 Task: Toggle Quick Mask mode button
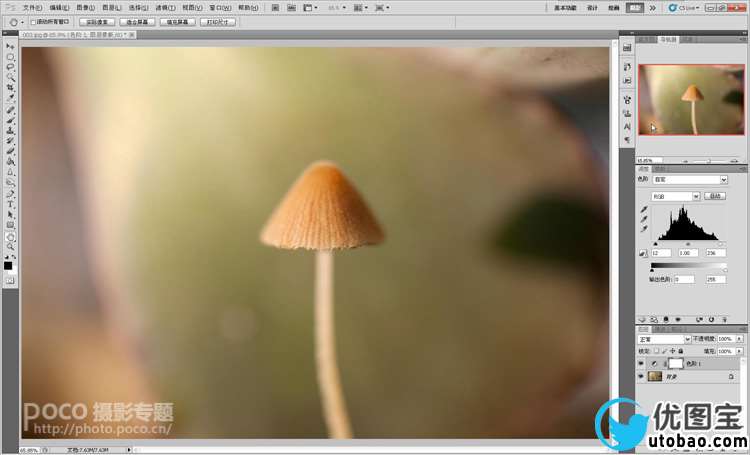pos(10,281)
